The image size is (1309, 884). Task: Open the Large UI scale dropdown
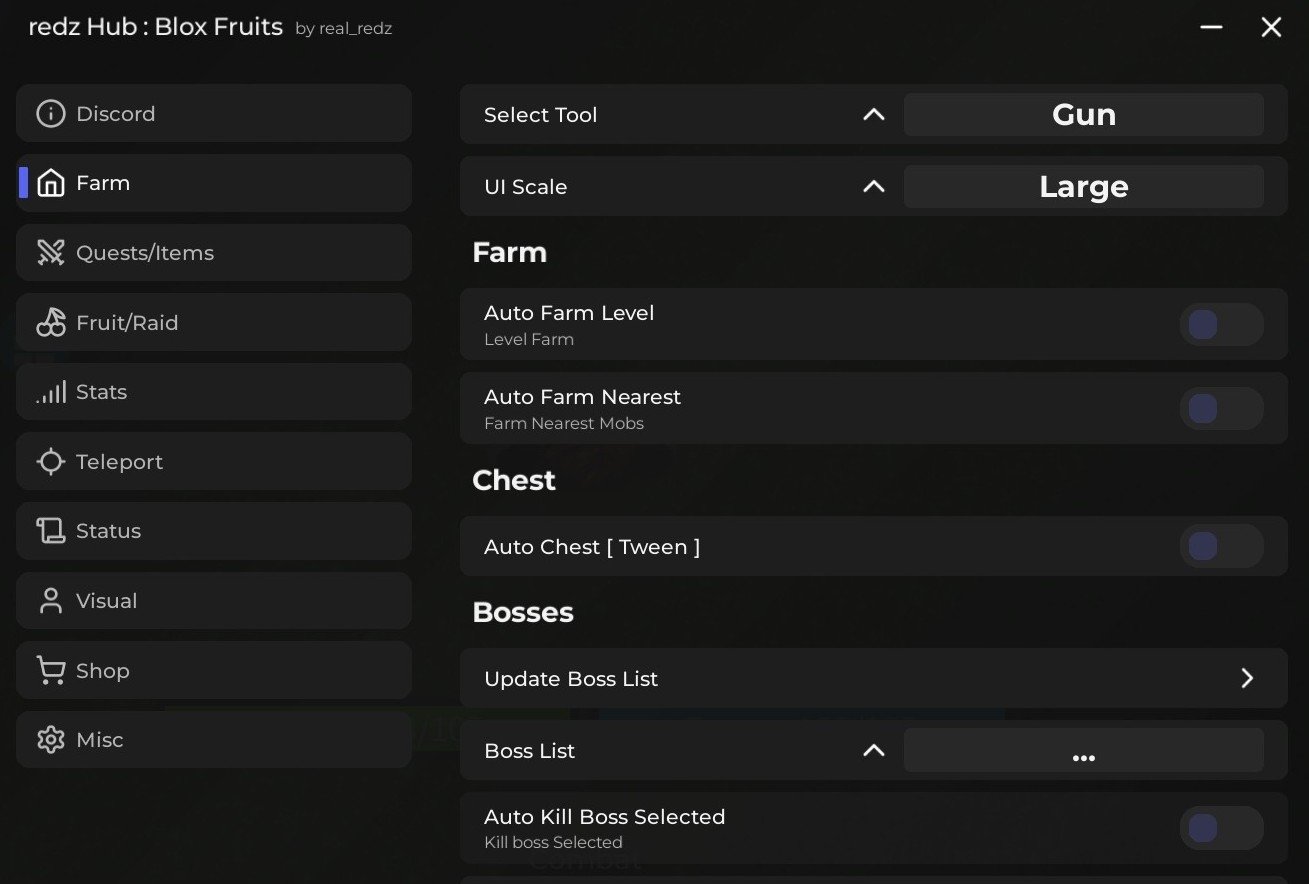pyautogui.click(x=1084, y=187)
